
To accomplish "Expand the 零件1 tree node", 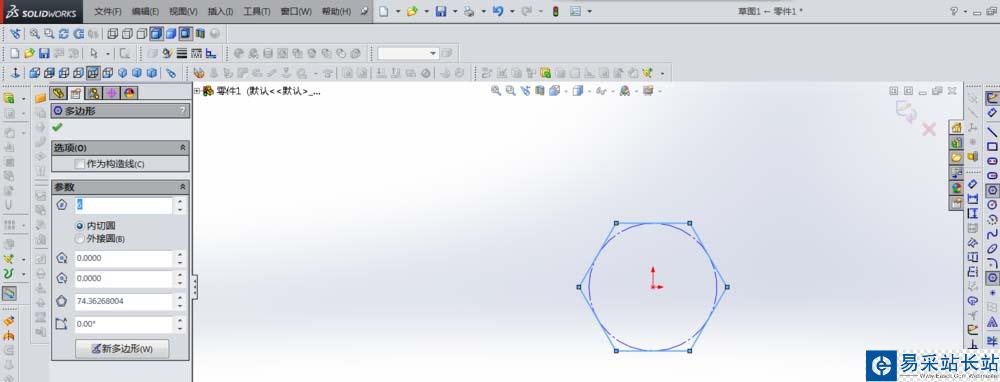I will pos(197,91).
